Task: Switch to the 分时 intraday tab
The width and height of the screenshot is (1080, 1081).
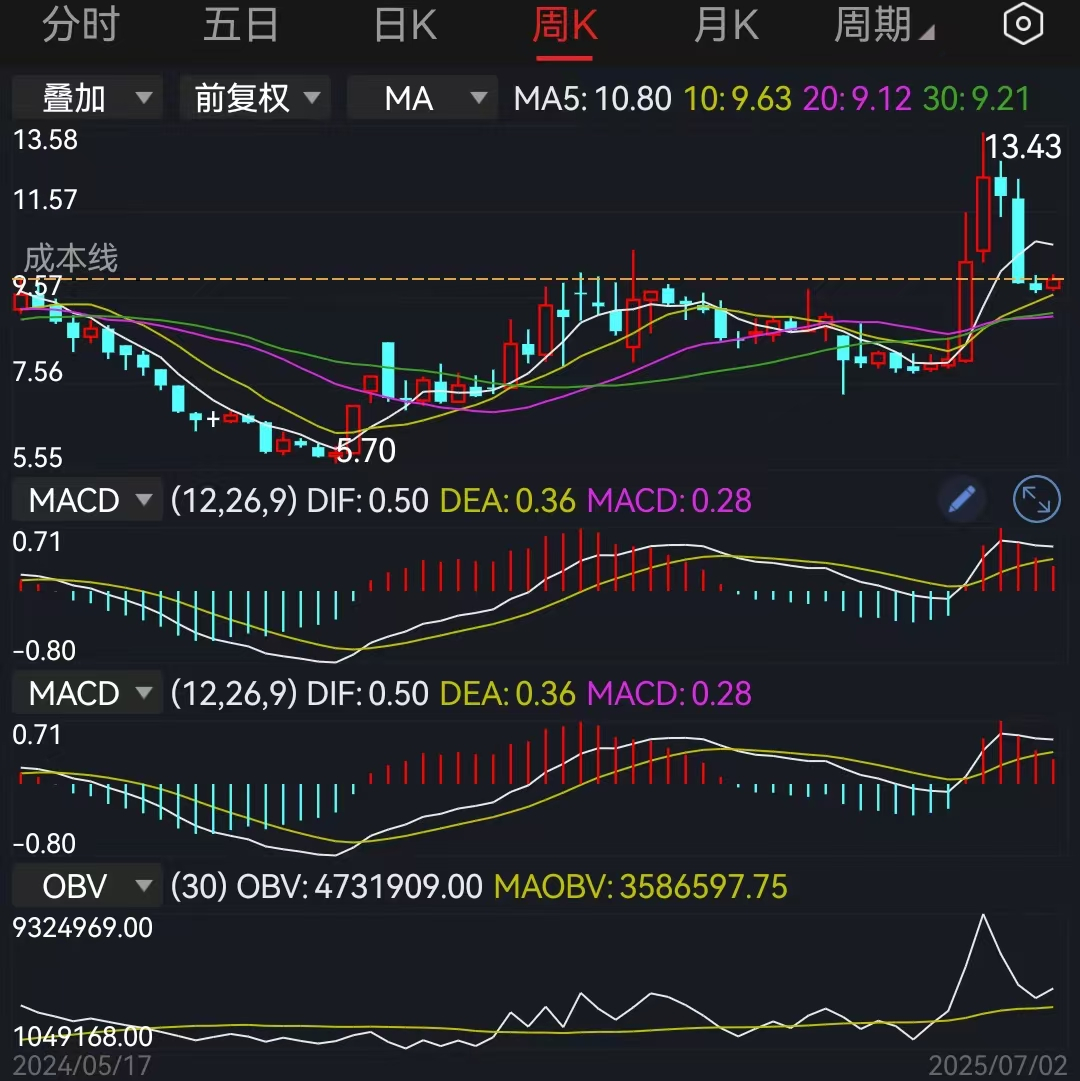Action: pyautogui.click(x=79, y=23)
